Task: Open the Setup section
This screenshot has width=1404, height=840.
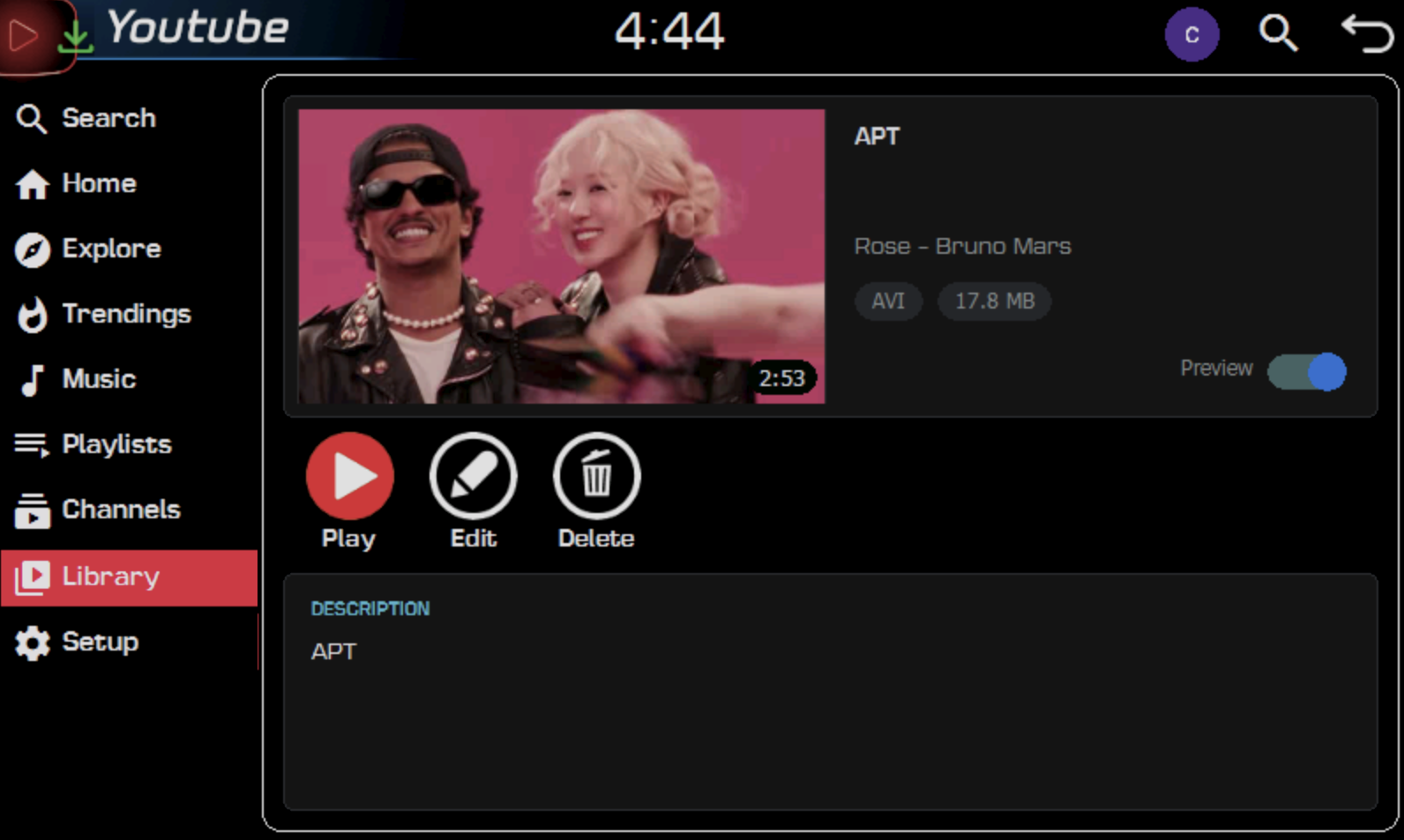Action: coord(129,643)
